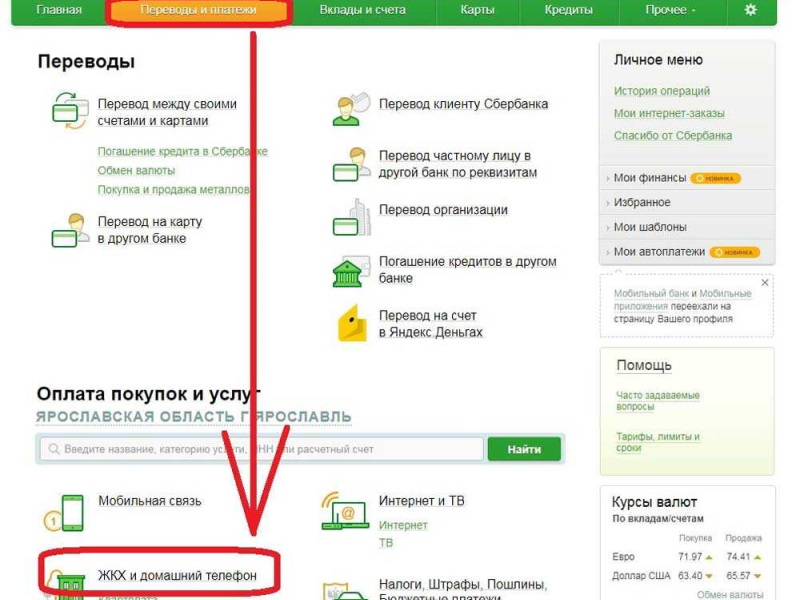Image resolution: width=800 pixels, height=600 pixels.
Task: Open the Вклады и счета tab
Action: [362, 10]
